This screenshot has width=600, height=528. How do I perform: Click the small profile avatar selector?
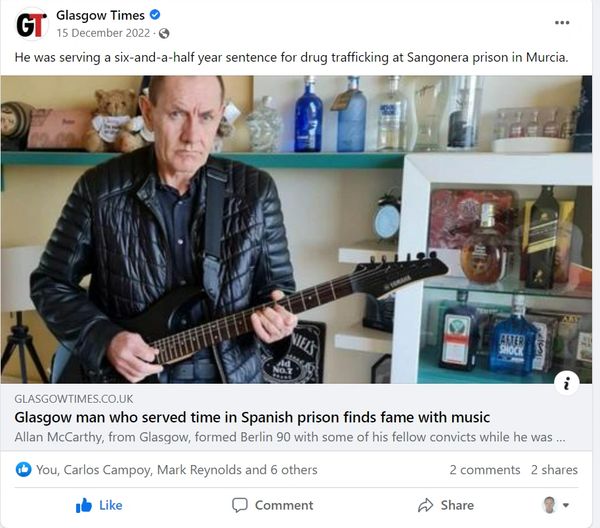click(x=549, y=505)
